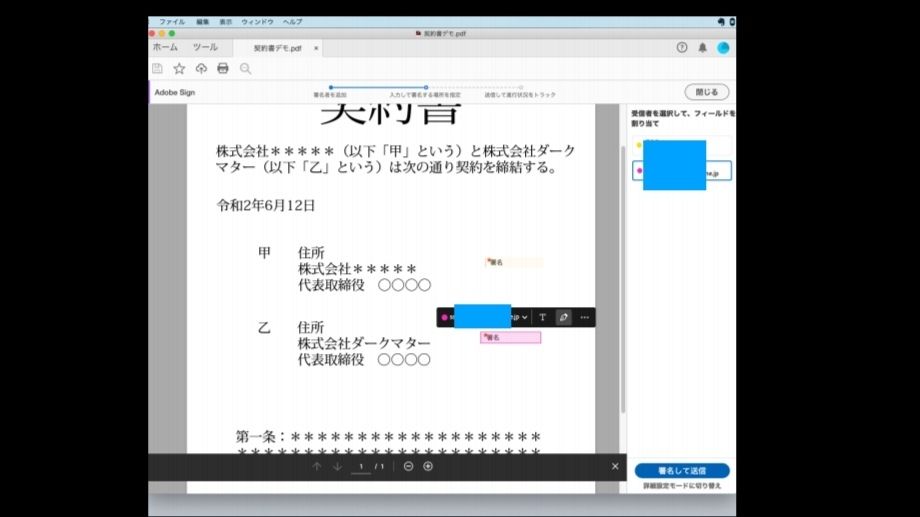Zoom out with the minus icon
This screenshot has width=920, height=517.
[408, 467]
